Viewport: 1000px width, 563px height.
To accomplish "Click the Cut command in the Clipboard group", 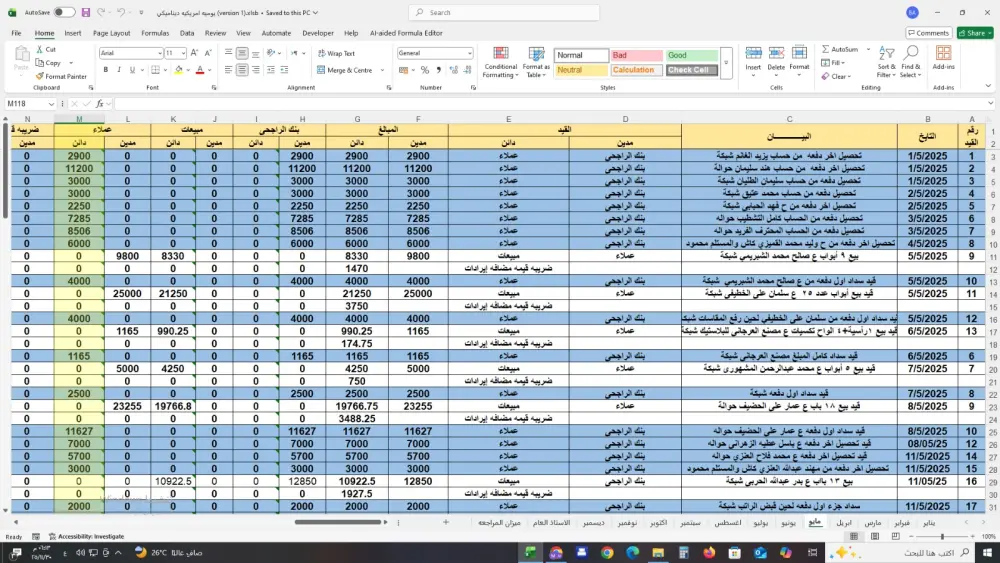I will [46, 49].
